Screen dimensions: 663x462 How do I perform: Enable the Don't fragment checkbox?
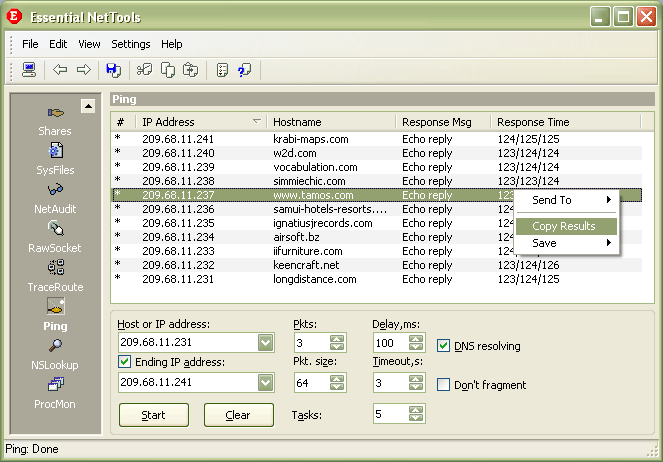click(443, 385)
